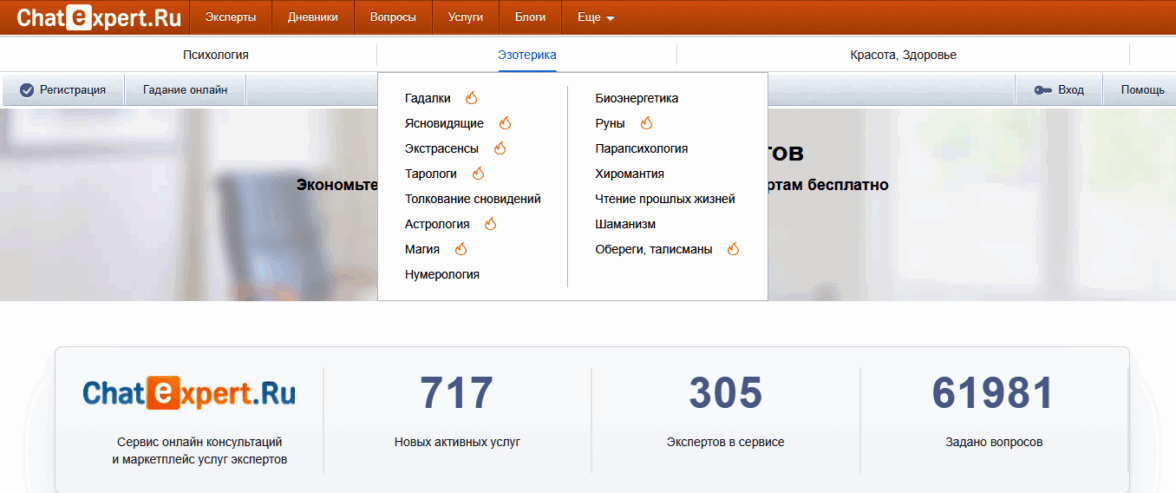The image size is (1176, 493).
Task: Open the Астрология link
Action: [x=437, y=224]
